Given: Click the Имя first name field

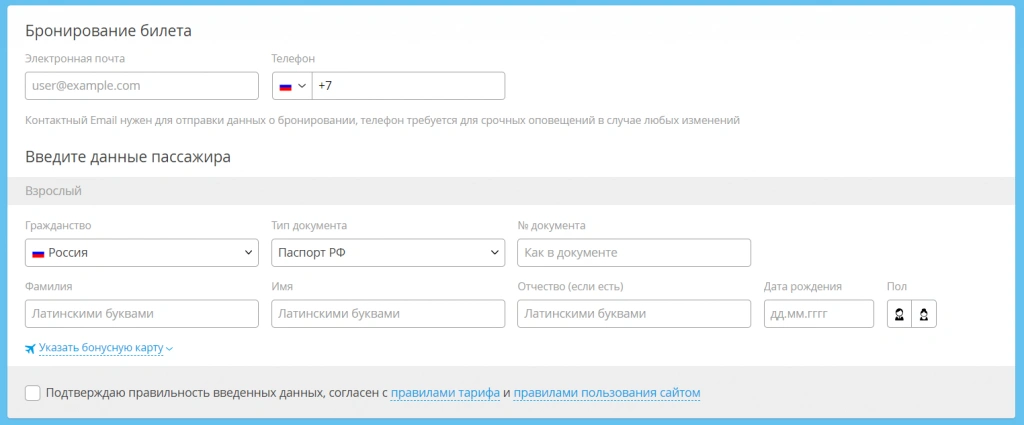Looking at the screenshot, I should point(388,314).
